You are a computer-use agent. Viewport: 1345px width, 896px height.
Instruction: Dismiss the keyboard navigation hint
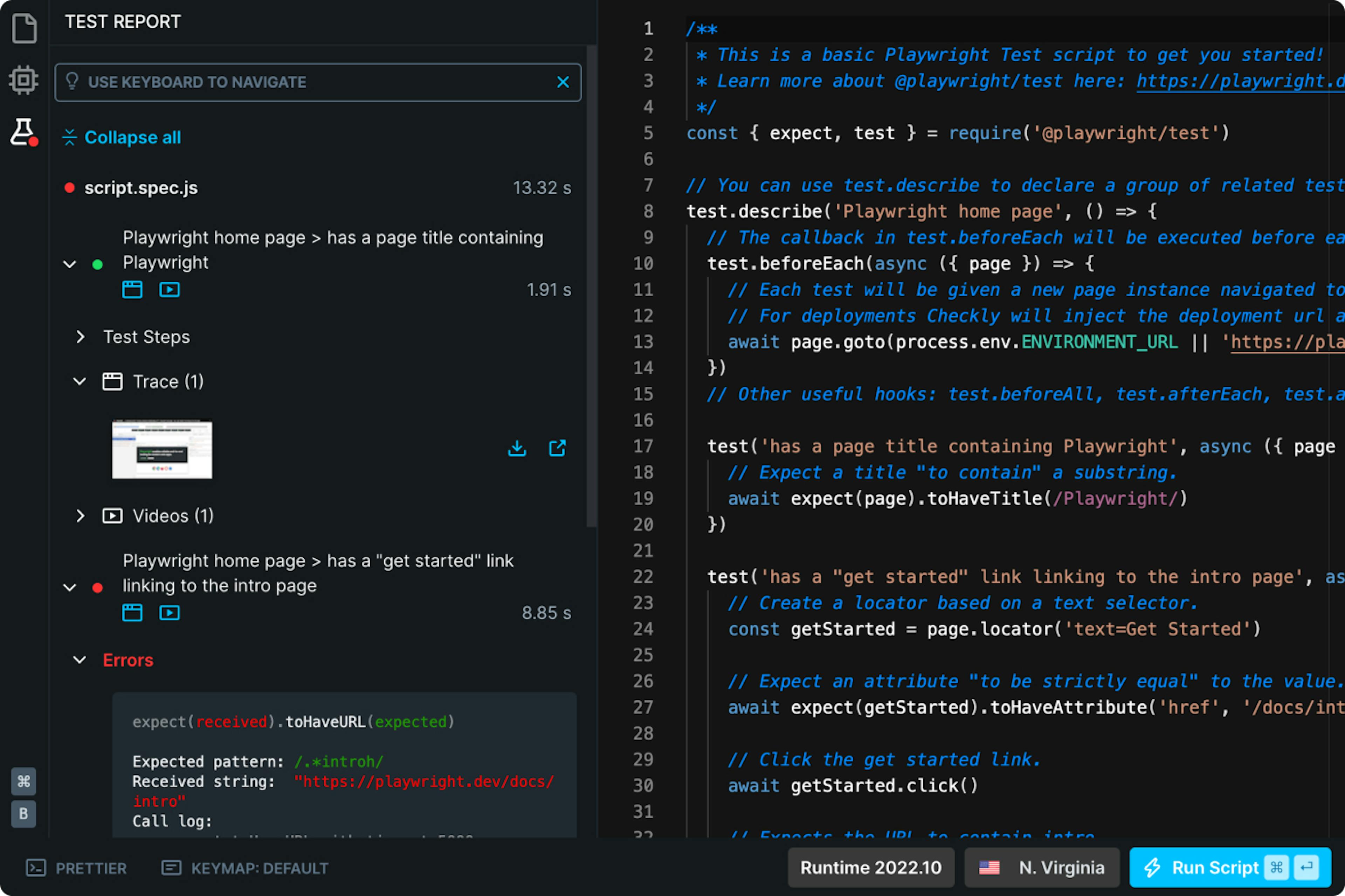click(563, 82)
